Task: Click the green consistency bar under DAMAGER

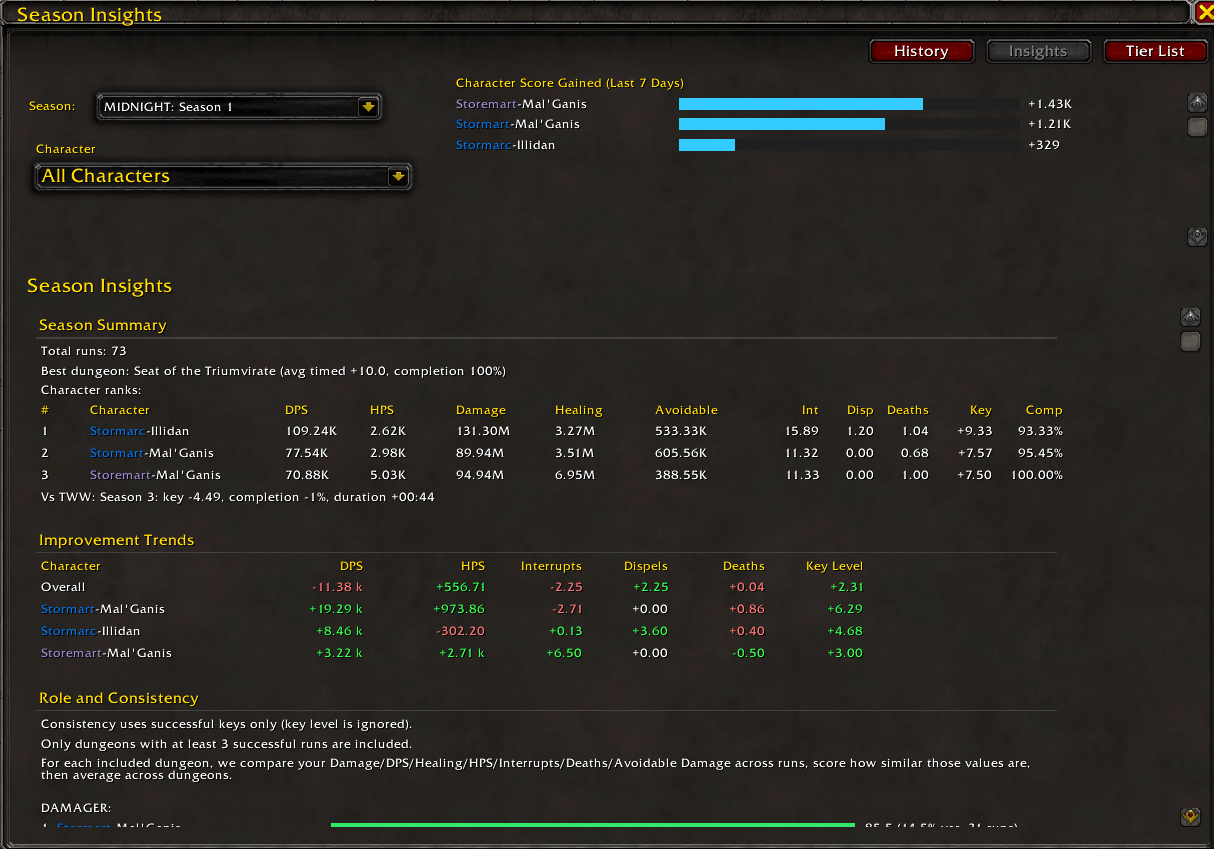Action: (593, 825)
